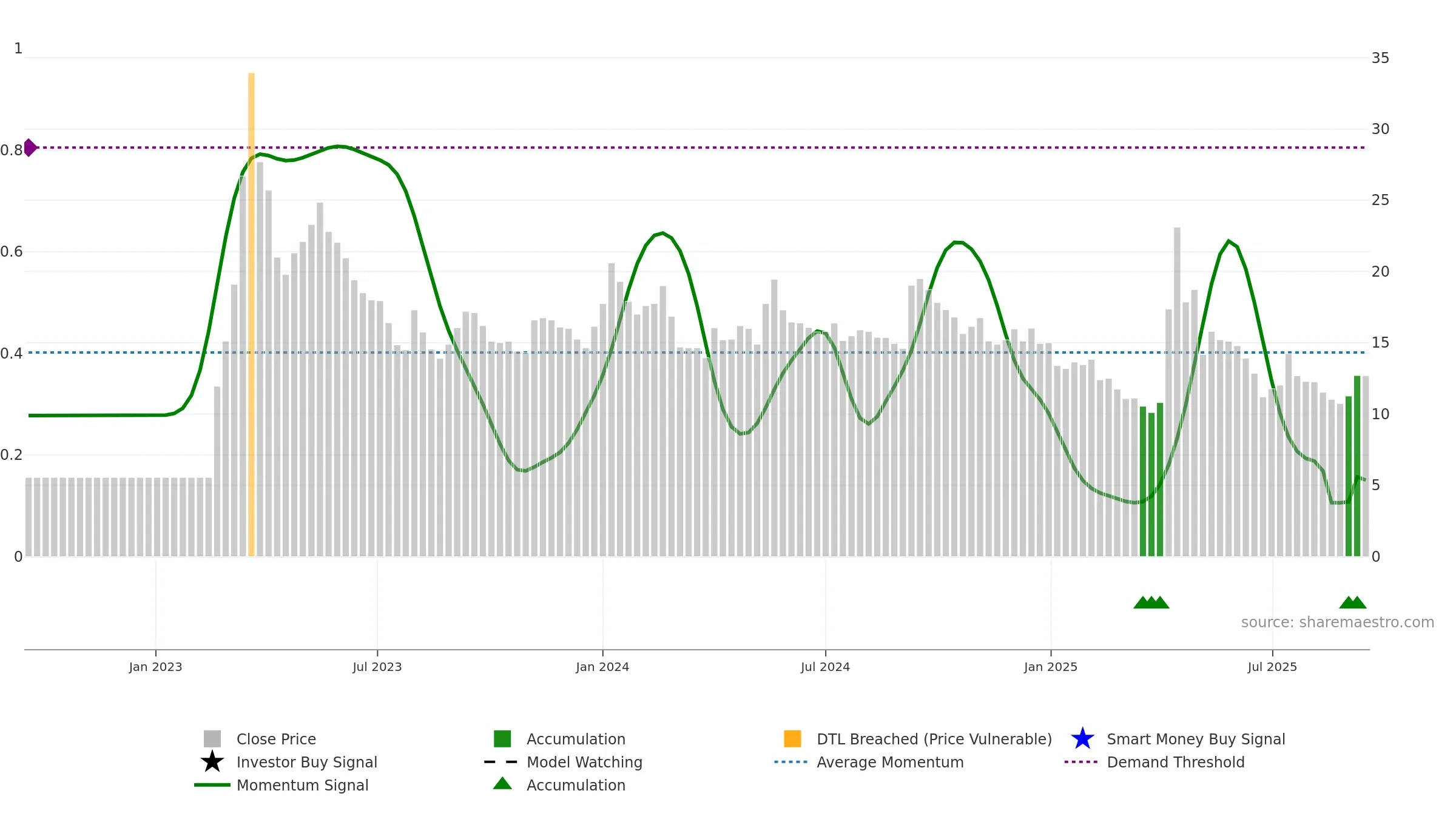Click the orange DTL Breached legend swatch
The height and width of the screenshot is (819, 1456).
792,738
